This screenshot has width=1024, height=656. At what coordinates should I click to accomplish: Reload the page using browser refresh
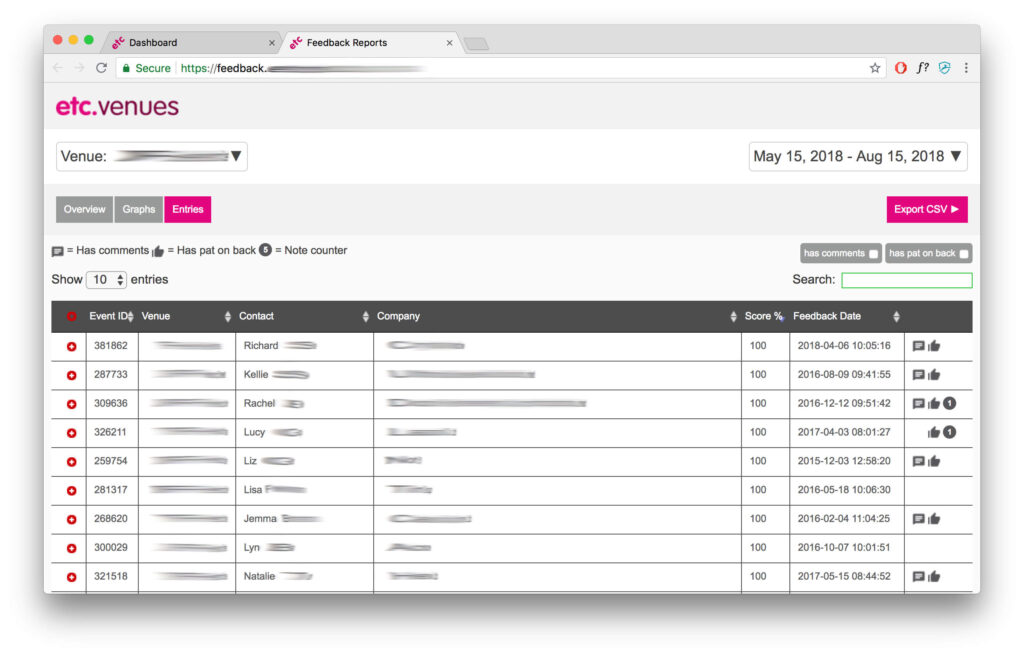pyautogui.click(x=101, y=68)
